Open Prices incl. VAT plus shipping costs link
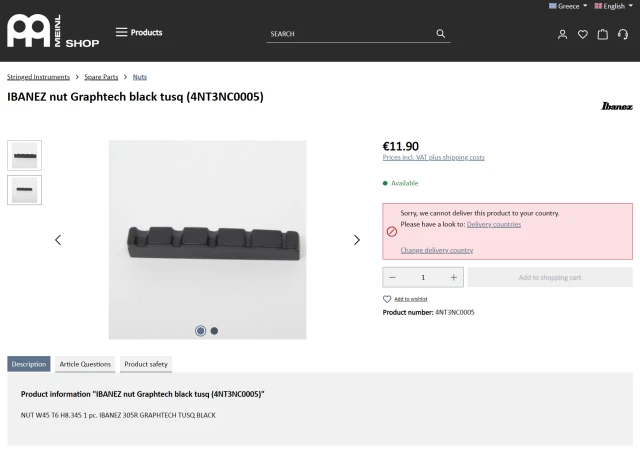Screen dimensions: 640x449 pyautogui.click(x=433, y=157)
